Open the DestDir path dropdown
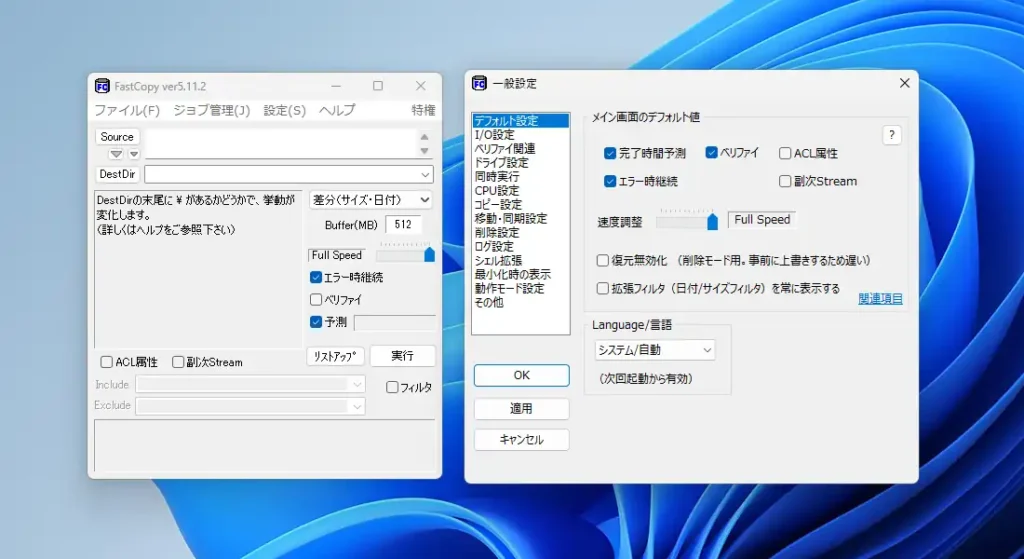 425,175
